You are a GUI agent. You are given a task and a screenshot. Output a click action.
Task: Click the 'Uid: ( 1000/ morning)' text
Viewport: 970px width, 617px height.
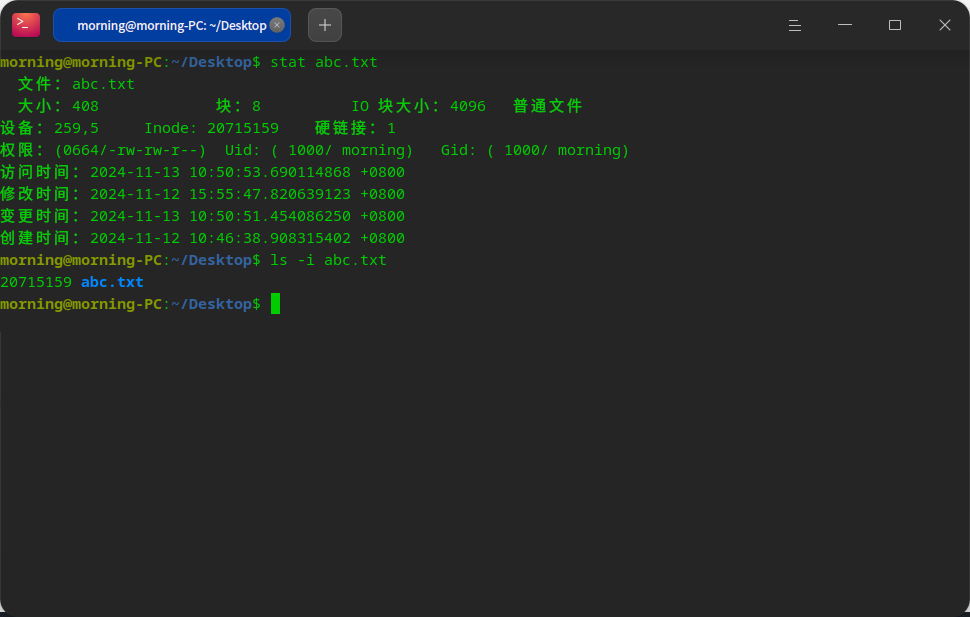click(319, 150)
